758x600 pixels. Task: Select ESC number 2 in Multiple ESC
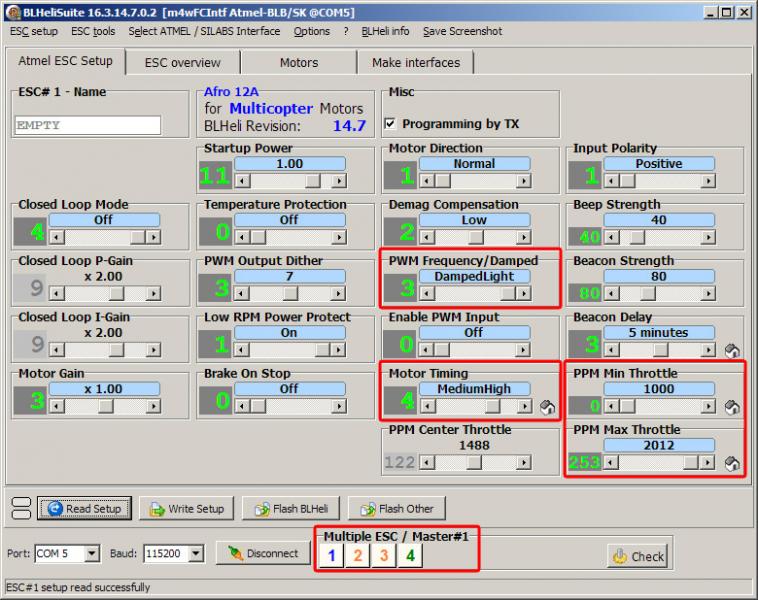[357, 555]
